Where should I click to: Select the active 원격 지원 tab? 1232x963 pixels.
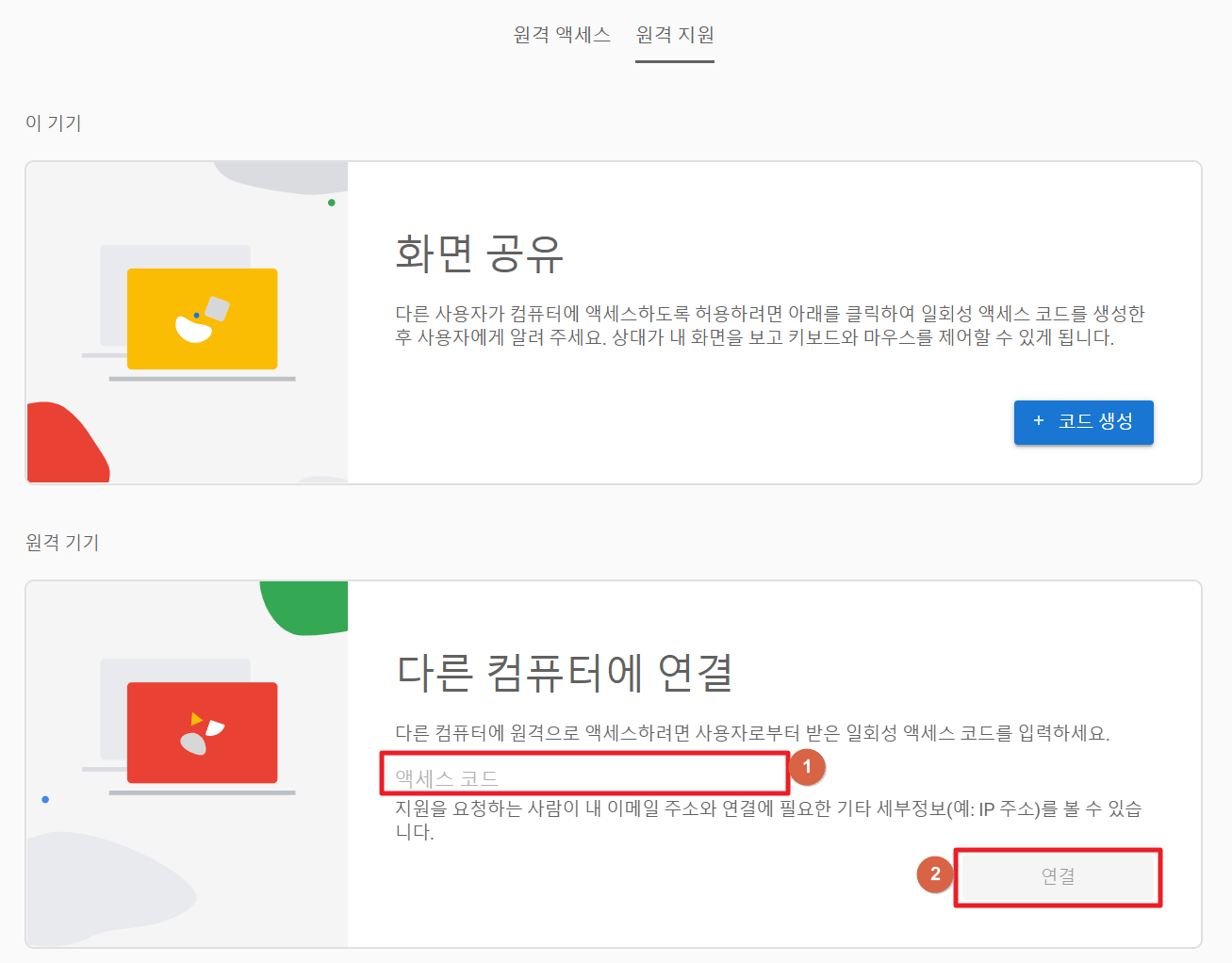coord(675,34)
